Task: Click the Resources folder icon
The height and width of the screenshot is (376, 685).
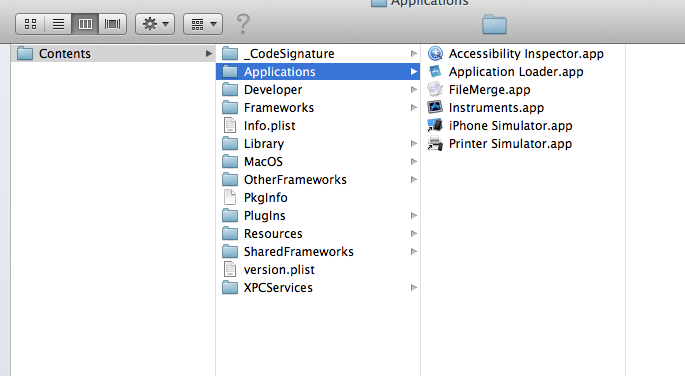Action: pyautogui.click(x=230, y=234)
